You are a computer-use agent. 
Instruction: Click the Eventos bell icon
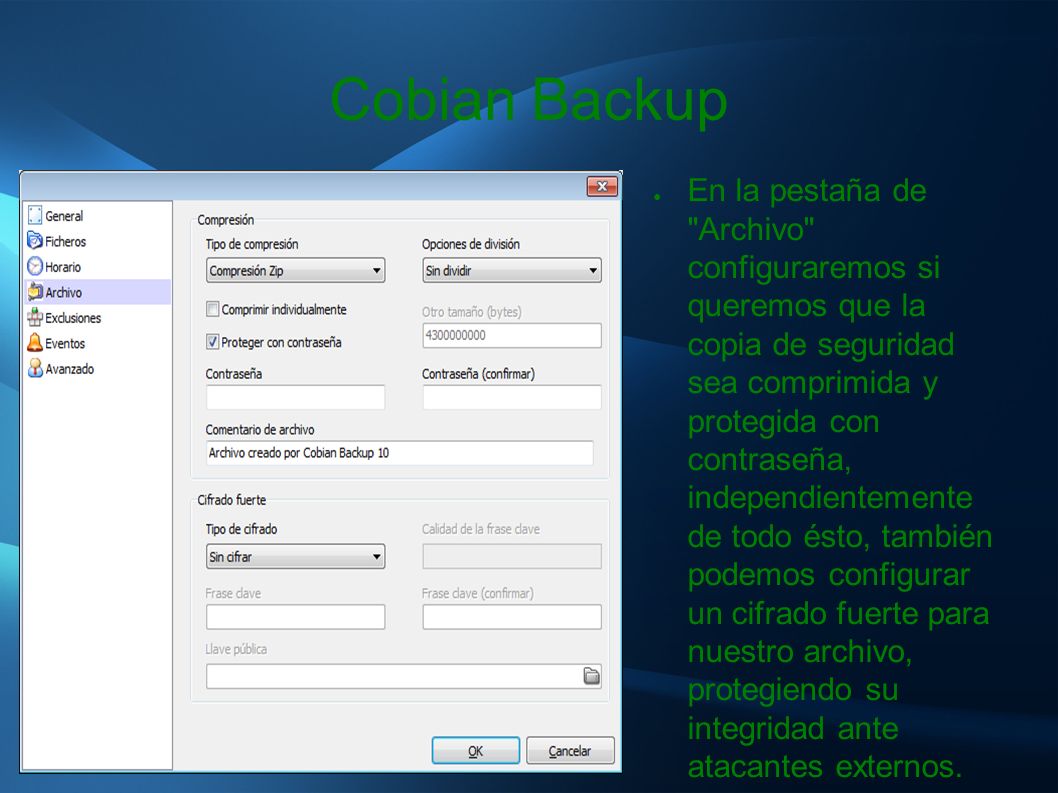point(35,343)
